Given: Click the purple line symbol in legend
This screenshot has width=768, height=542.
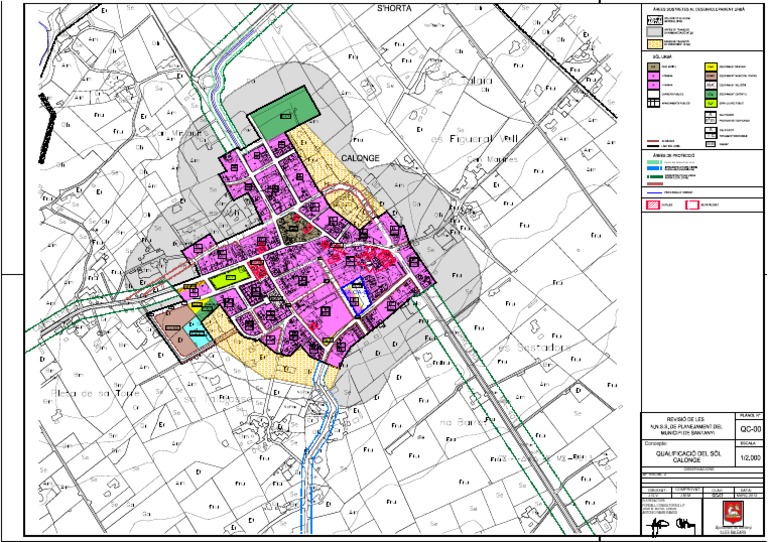Looking at the screenshot, I should click(654, 193).
